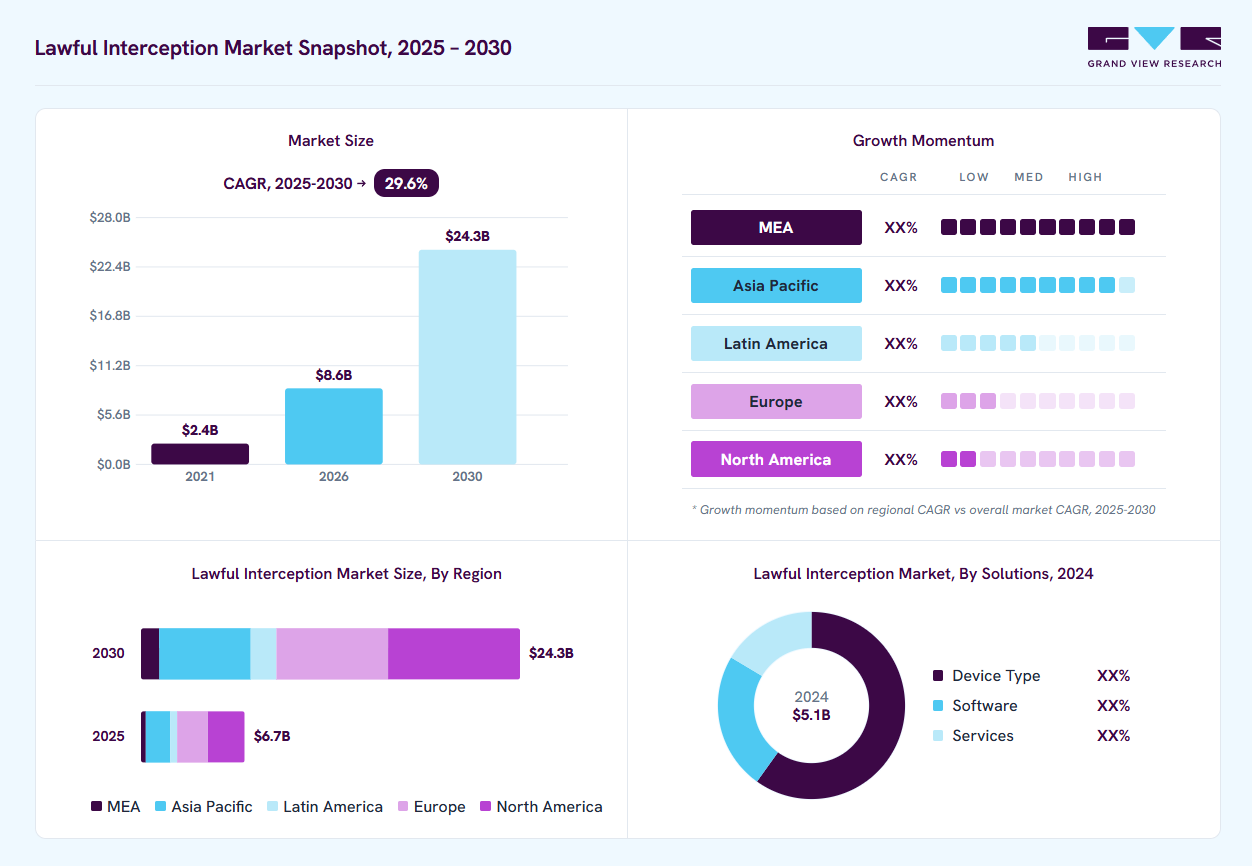Viewport: 1252px width, 866px height.
Task: Click the MEA XX% CAGR value
Action: pos(901,228)
